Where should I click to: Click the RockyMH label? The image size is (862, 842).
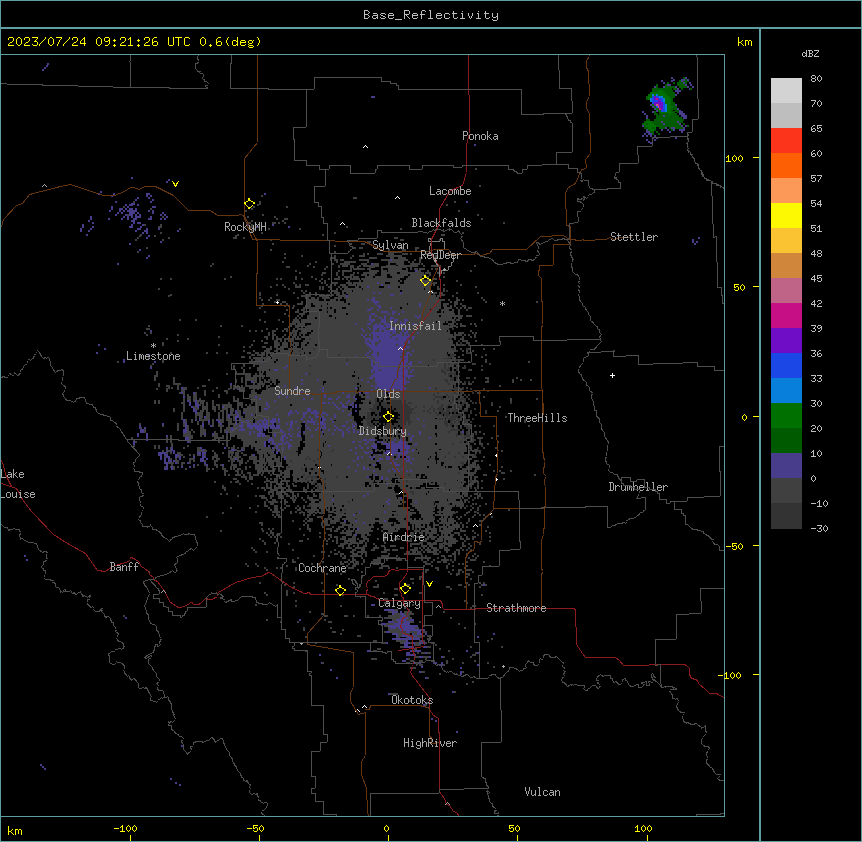(x=245, y=226)
